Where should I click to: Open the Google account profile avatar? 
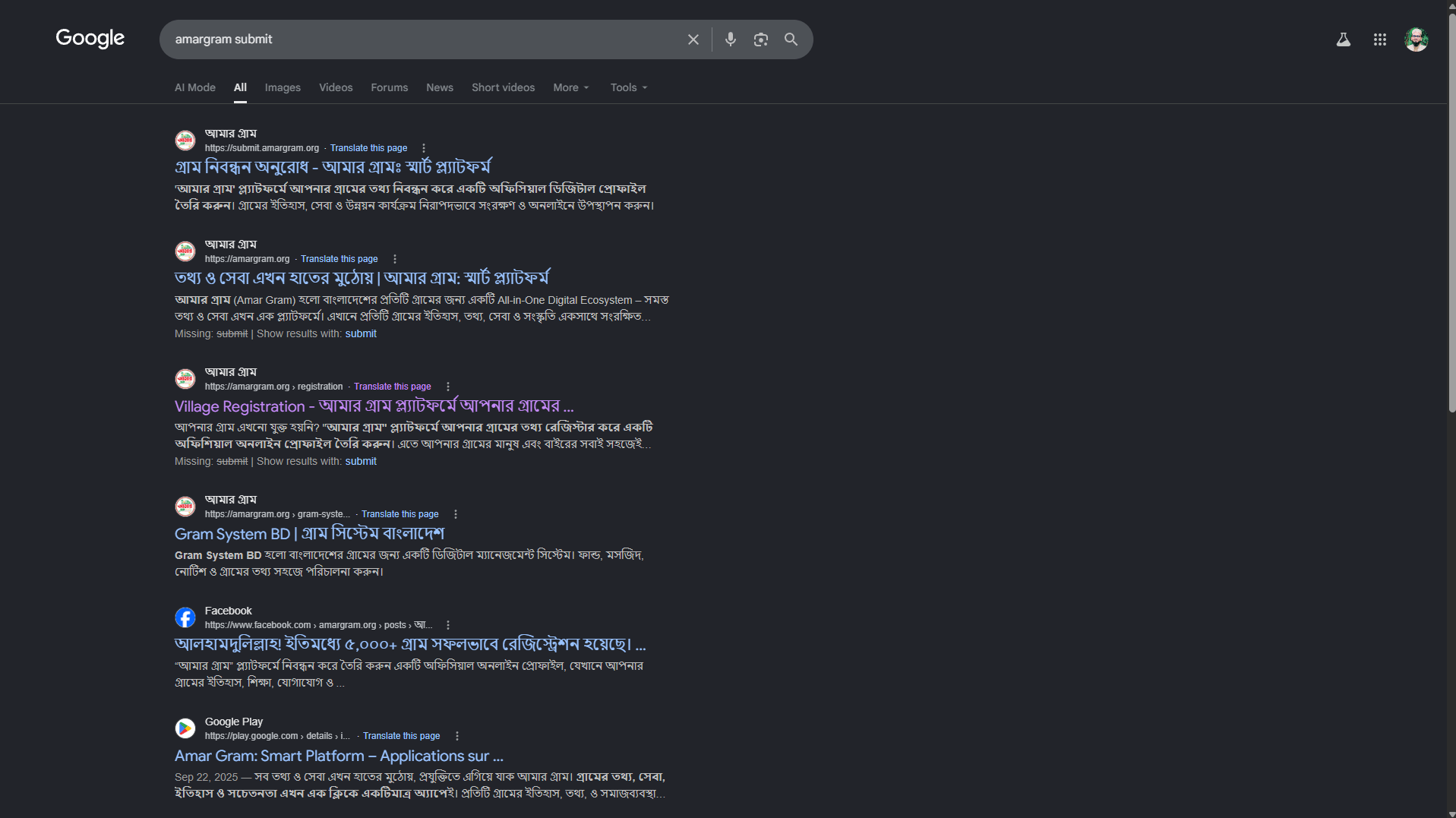coord(1416,39)
